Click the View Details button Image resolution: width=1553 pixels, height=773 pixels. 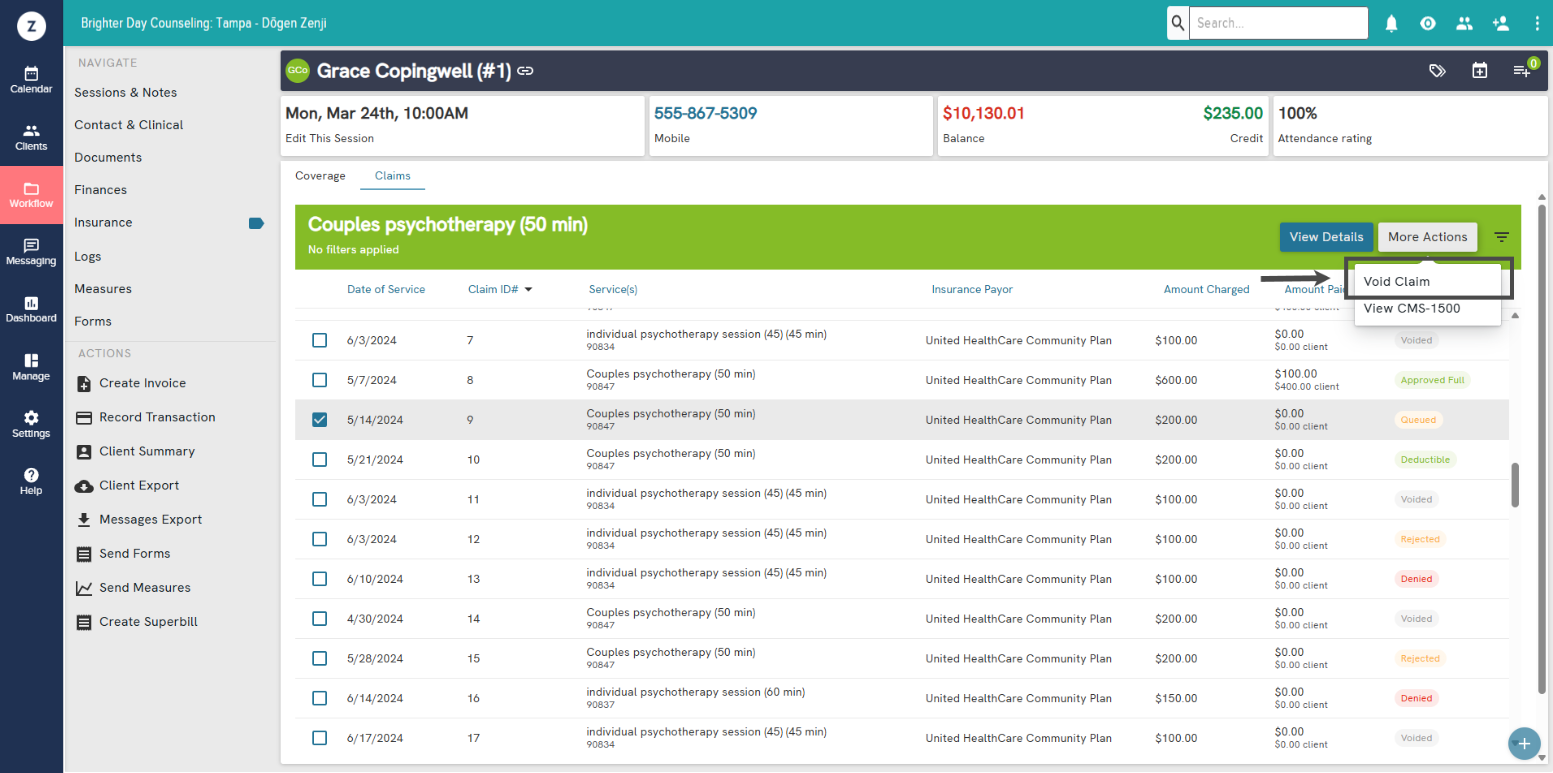click(x=1326, y=237)
